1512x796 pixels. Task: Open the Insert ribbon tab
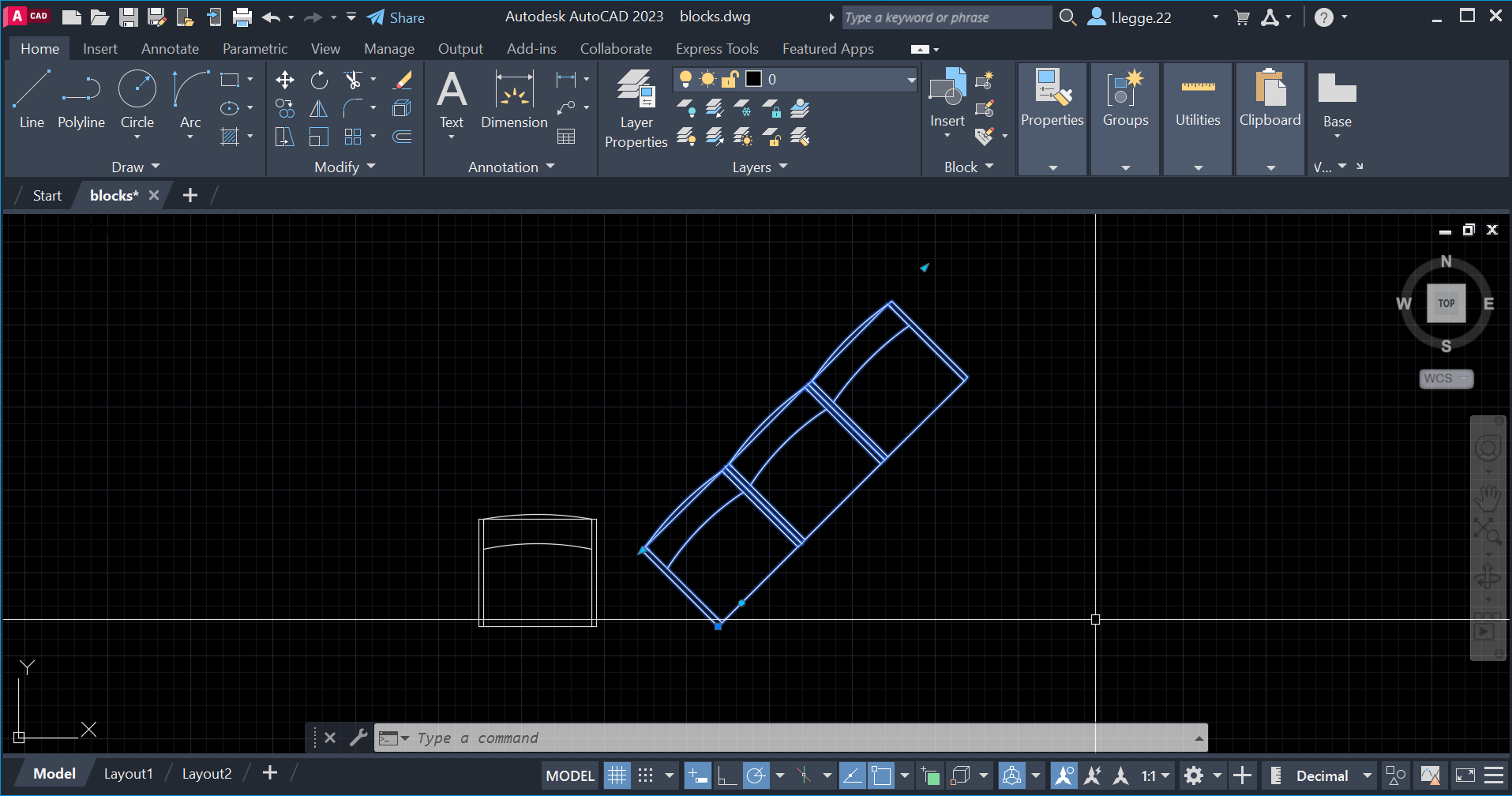100,48
